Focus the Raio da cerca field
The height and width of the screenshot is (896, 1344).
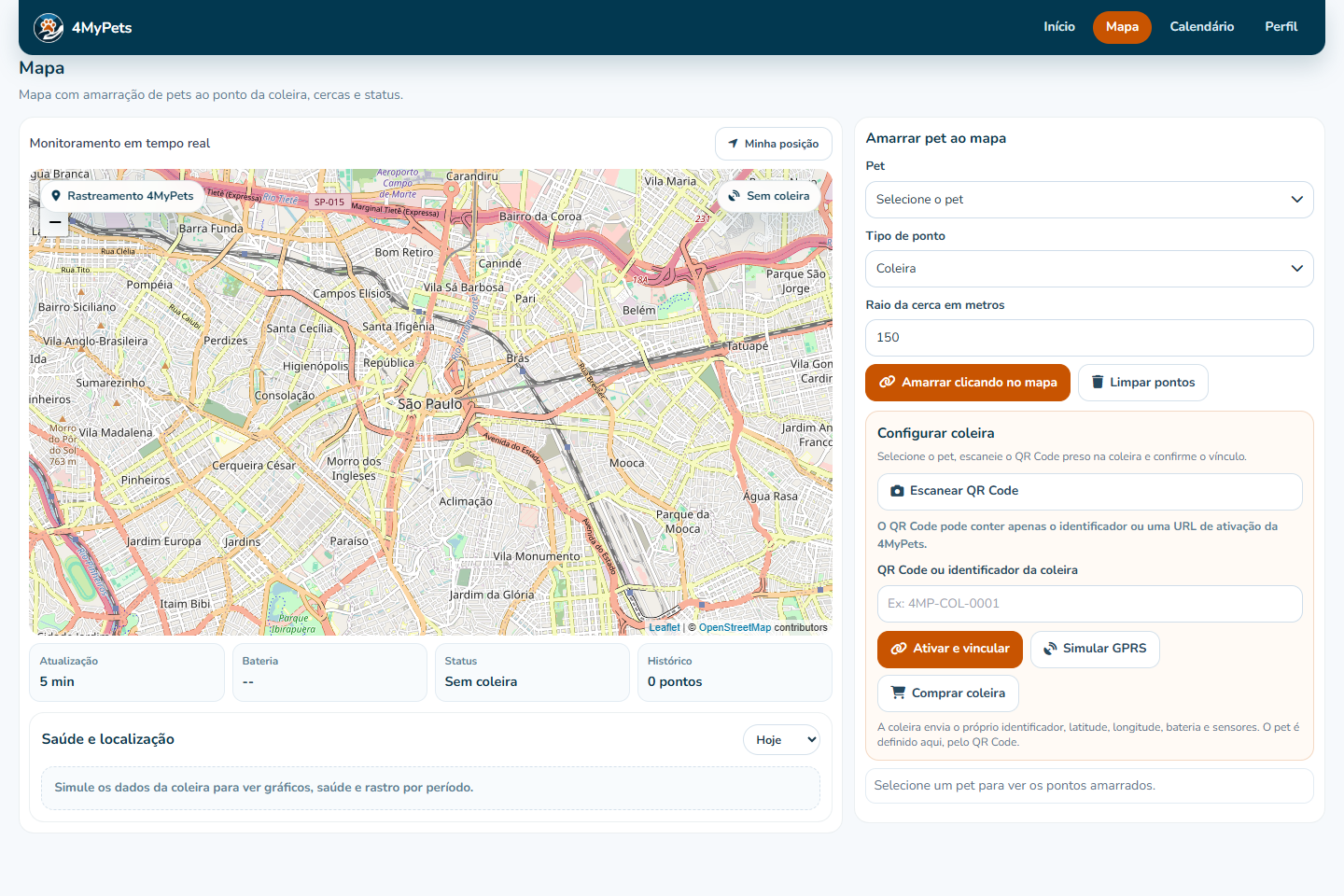[x=1089, y=338]
